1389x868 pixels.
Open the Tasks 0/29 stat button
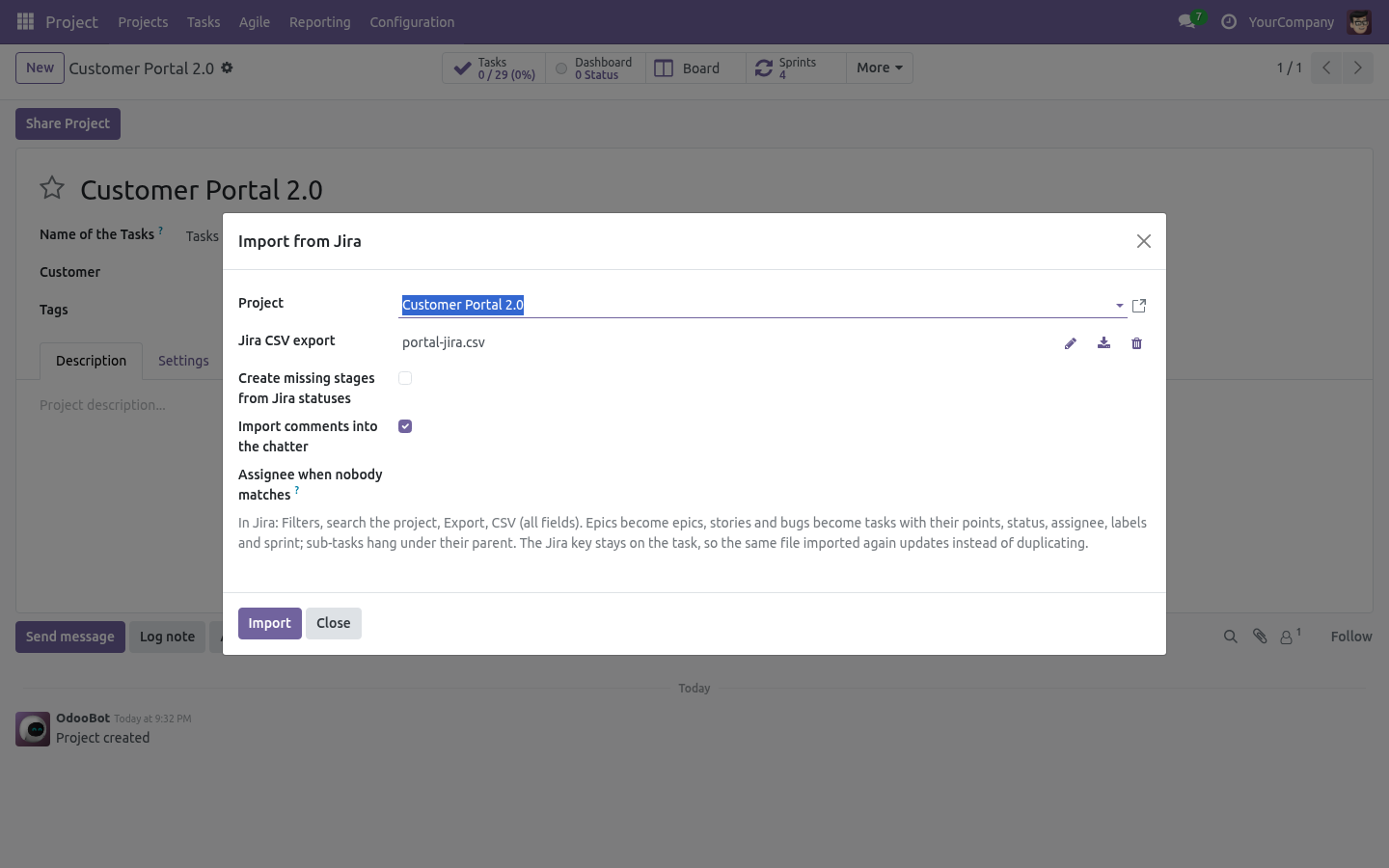pyautogui.click(x=495, y=68)
